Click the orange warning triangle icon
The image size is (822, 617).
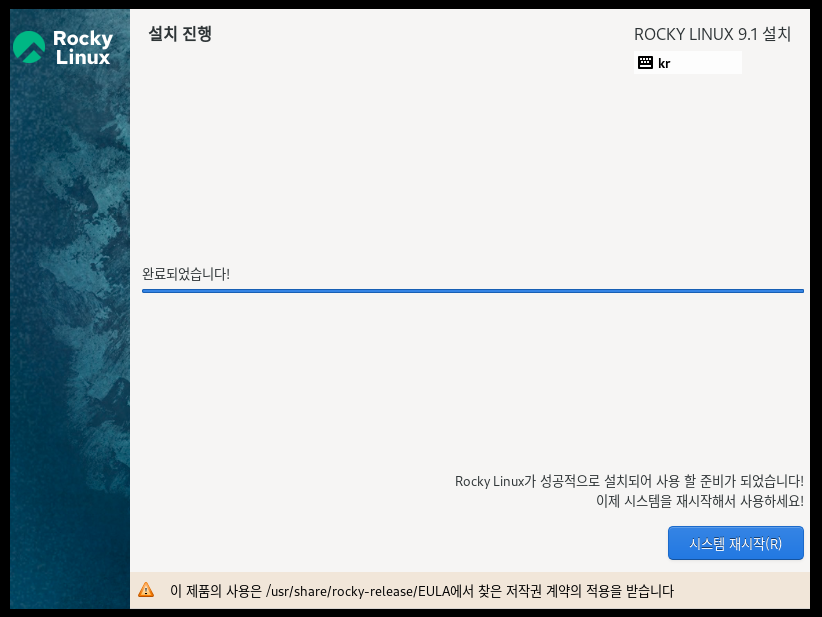(x=146, y=590)
